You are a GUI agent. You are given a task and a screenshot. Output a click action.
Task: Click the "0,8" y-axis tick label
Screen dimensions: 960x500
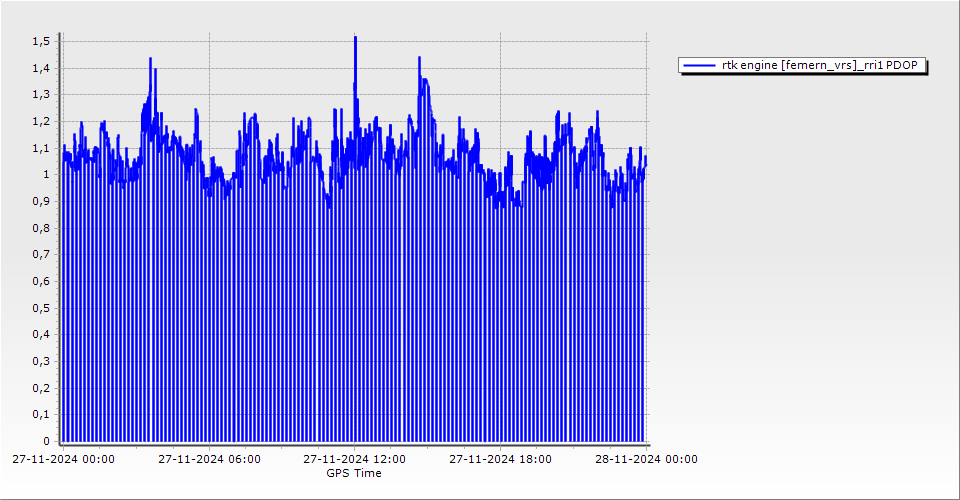click(41, 228)
